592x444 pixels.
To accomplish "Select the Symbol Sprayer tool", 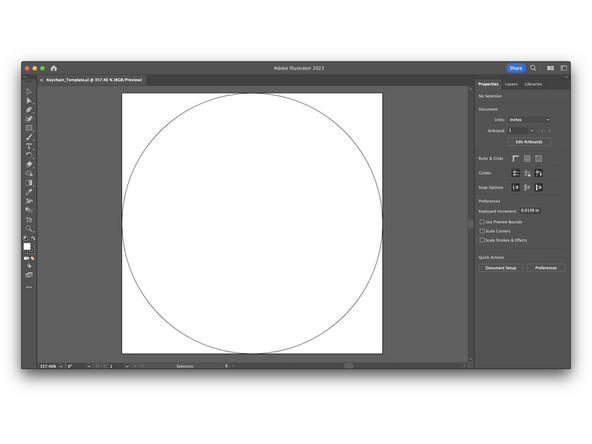I will [29, 201].
